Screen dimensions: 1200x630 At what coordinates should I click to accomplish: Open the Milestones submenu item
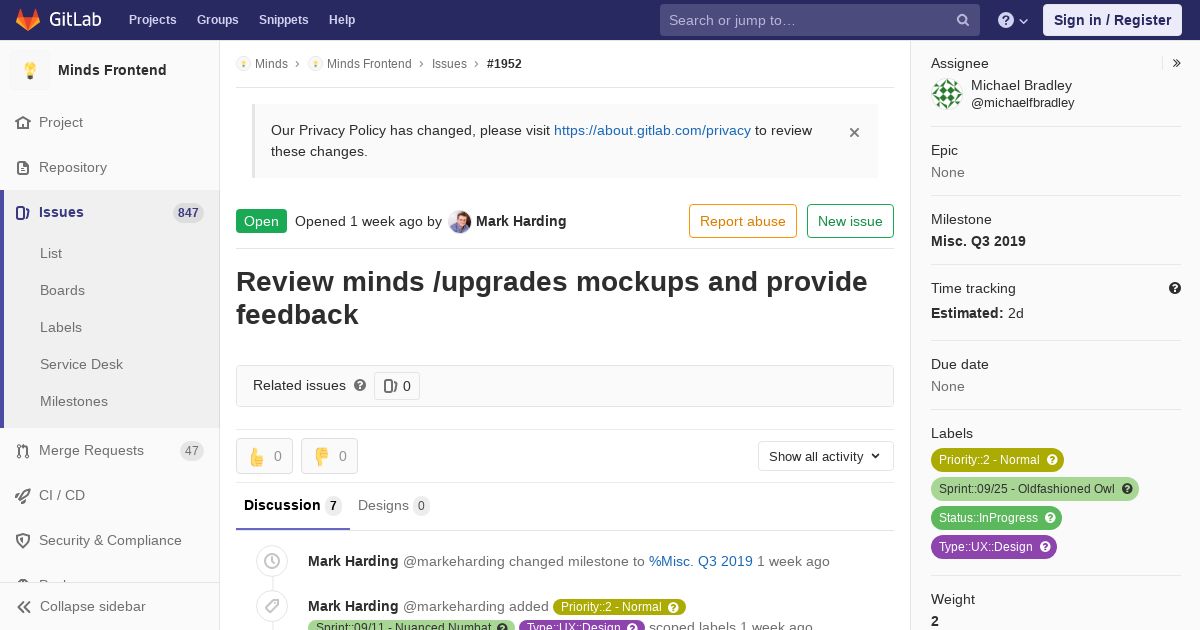pos(74,401)
